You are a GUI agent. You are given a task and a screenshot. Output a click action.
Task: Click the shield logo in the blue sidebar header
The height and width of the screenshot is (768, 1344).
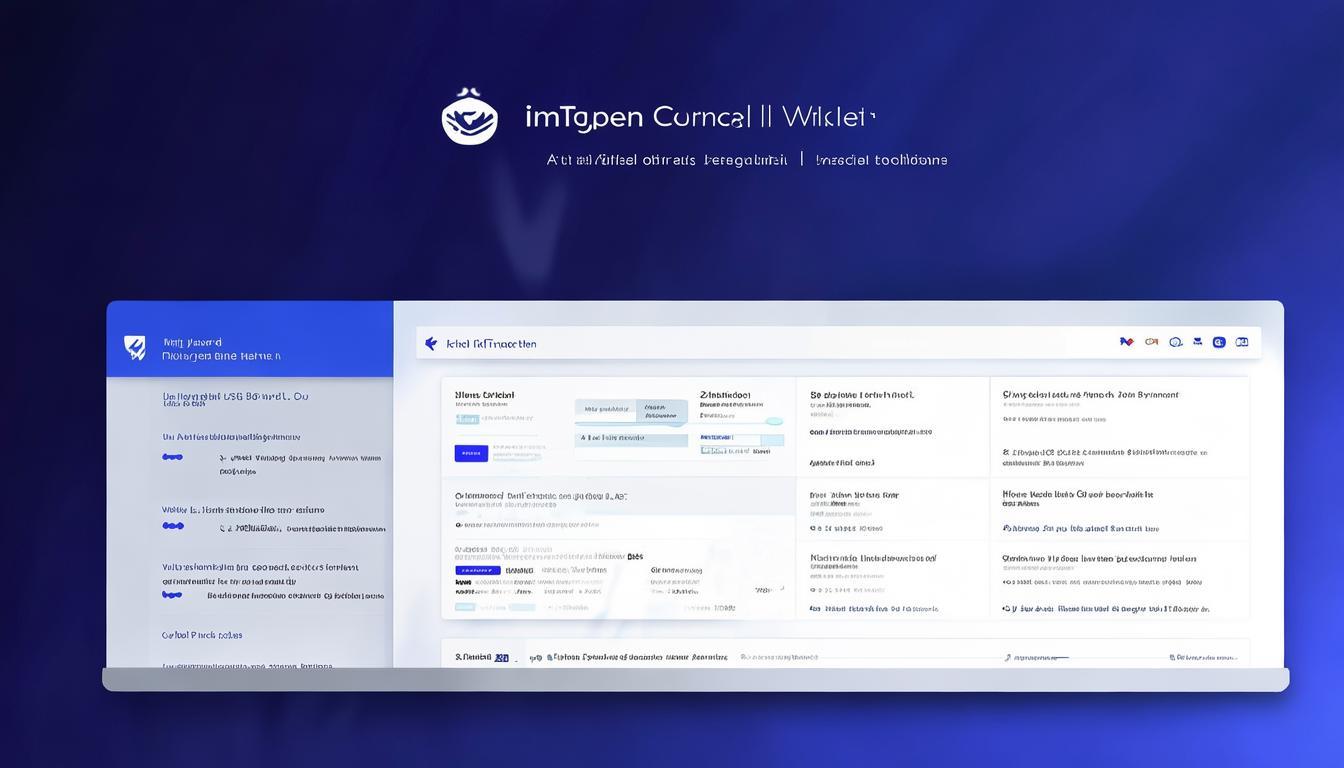tap(134, 347)
